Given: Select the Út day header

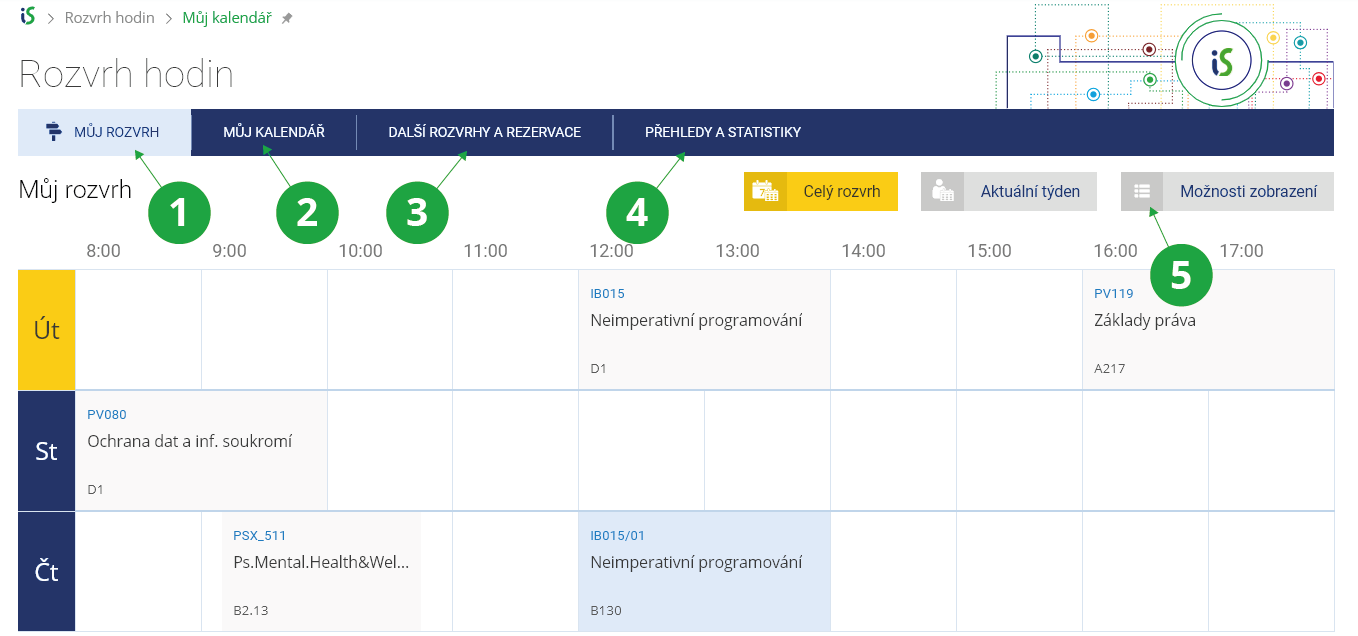Looking at the screenshot, I should (47, 330).
